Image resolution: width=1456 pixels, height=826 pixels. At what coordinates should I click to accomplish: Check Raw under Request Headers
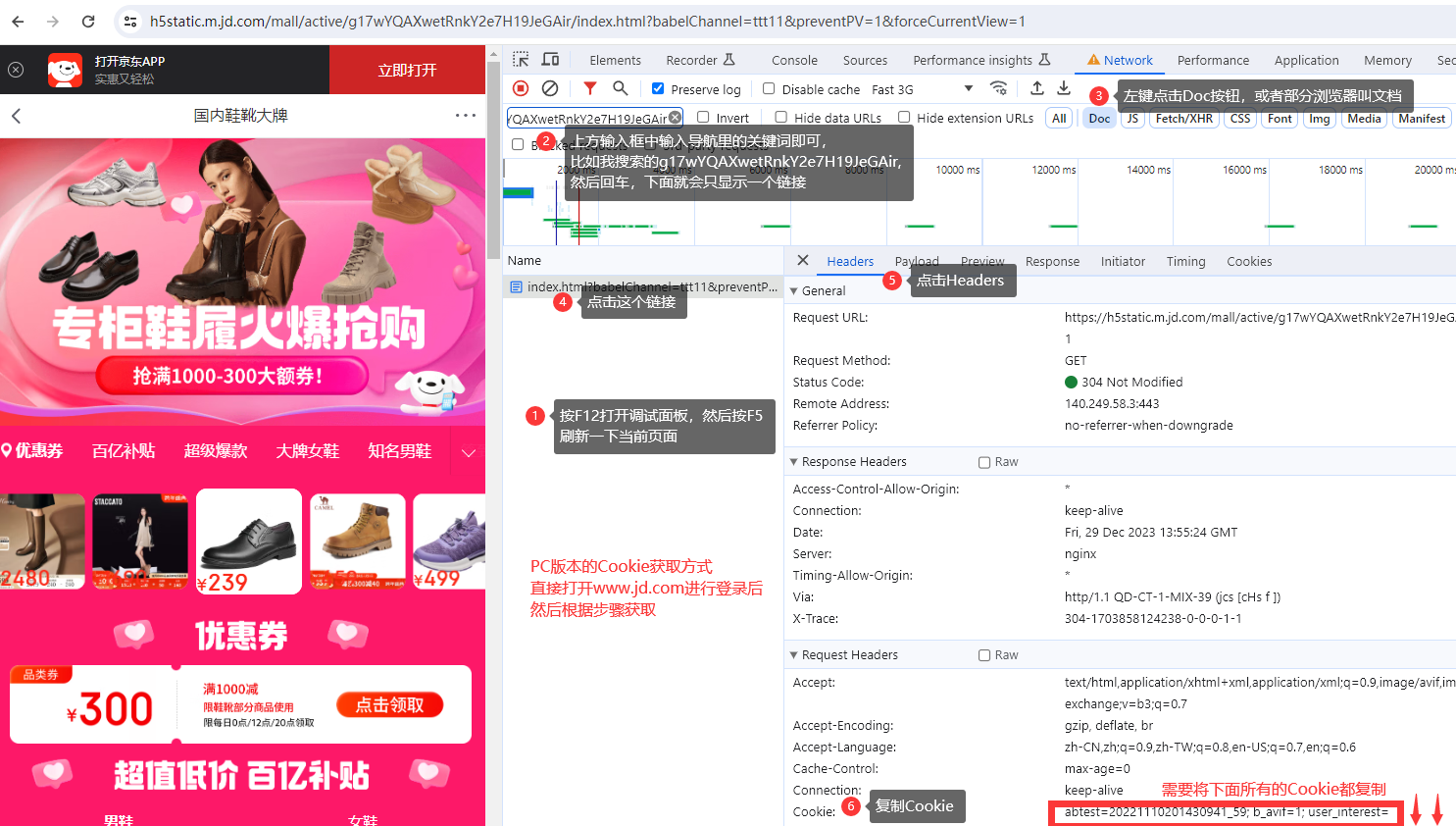[x=984, y=655]
